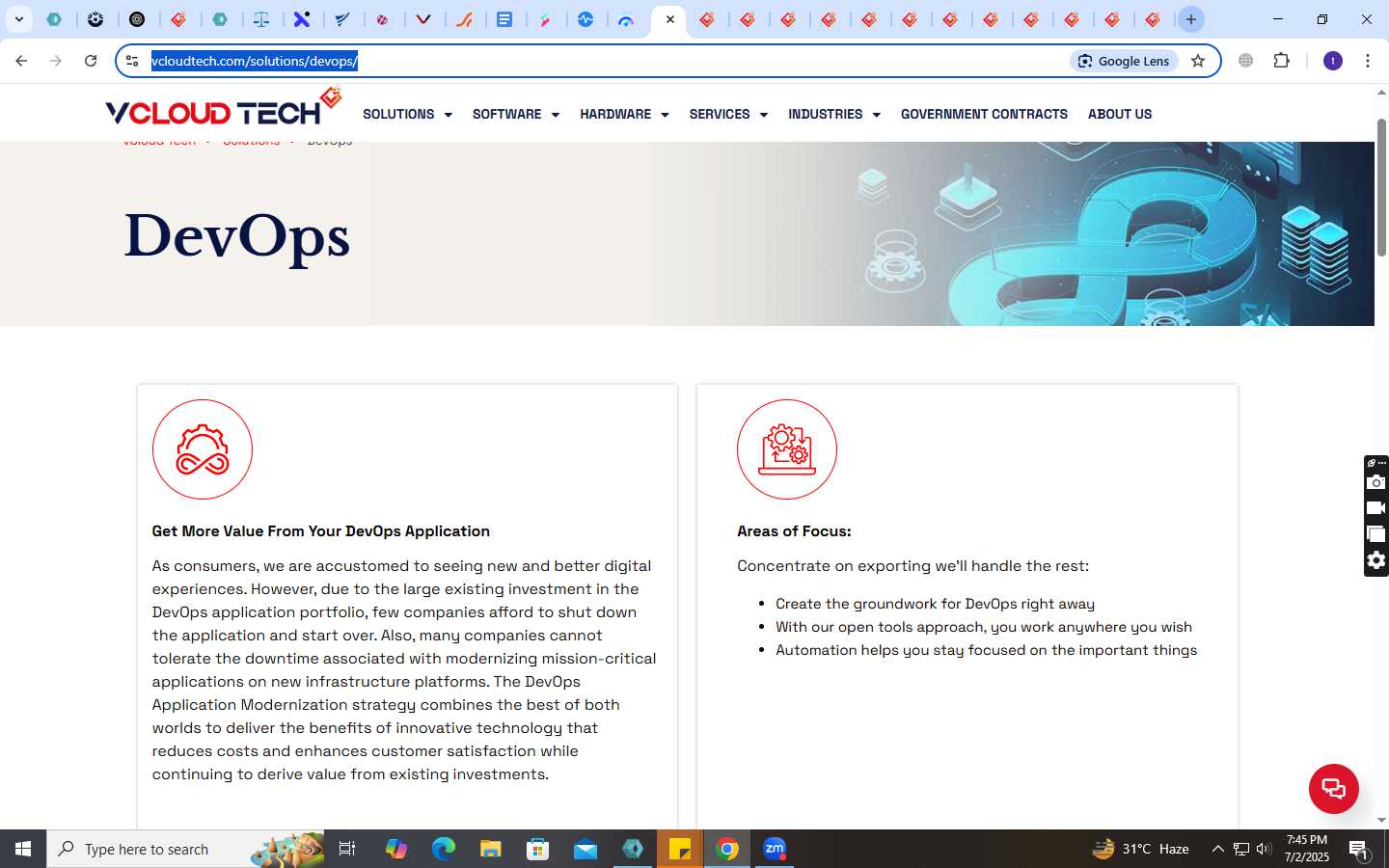Show hidden system tray icons
This screenshot has height=868, width=1389.
click(1217, 849)
